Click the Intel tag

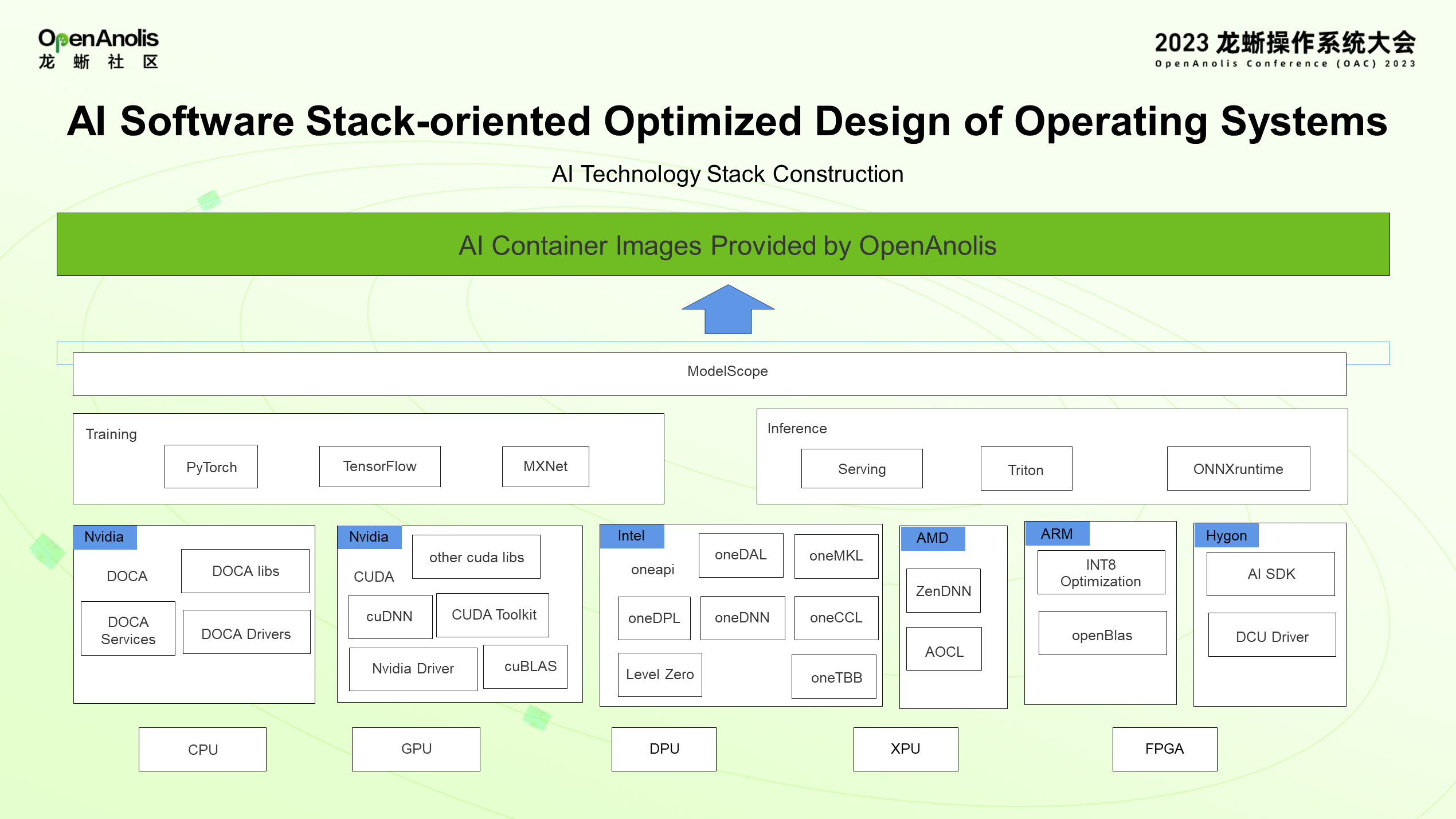pyautogui.click(x=632, y=536)
